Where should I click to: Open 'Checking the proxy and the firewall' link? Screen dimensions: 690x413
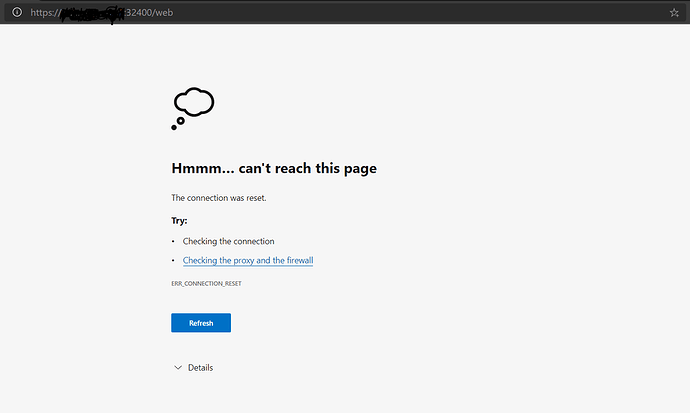[248, 260]
